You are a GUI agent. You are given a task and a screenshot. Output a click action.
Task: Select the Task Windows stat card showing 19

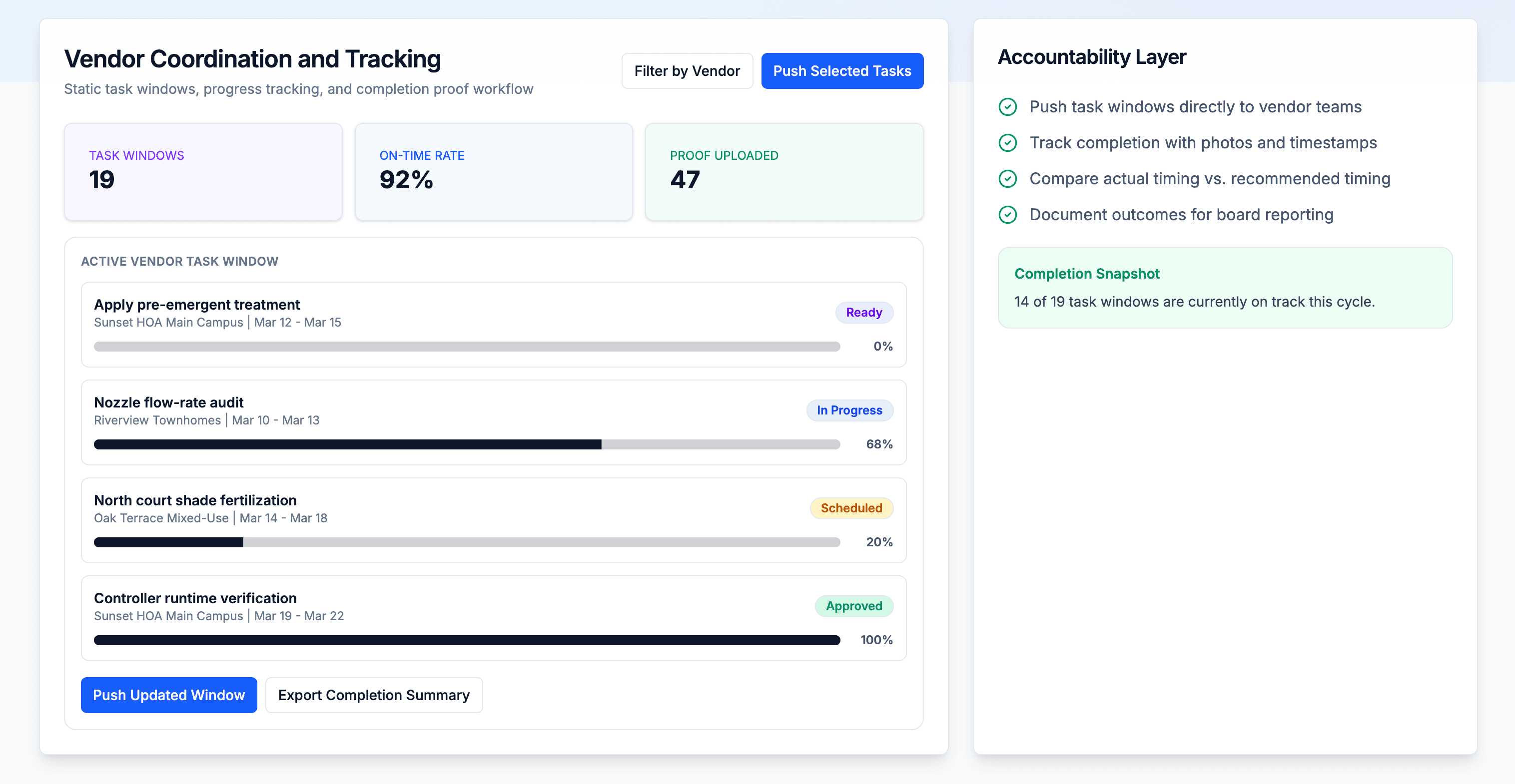(203, 171)
